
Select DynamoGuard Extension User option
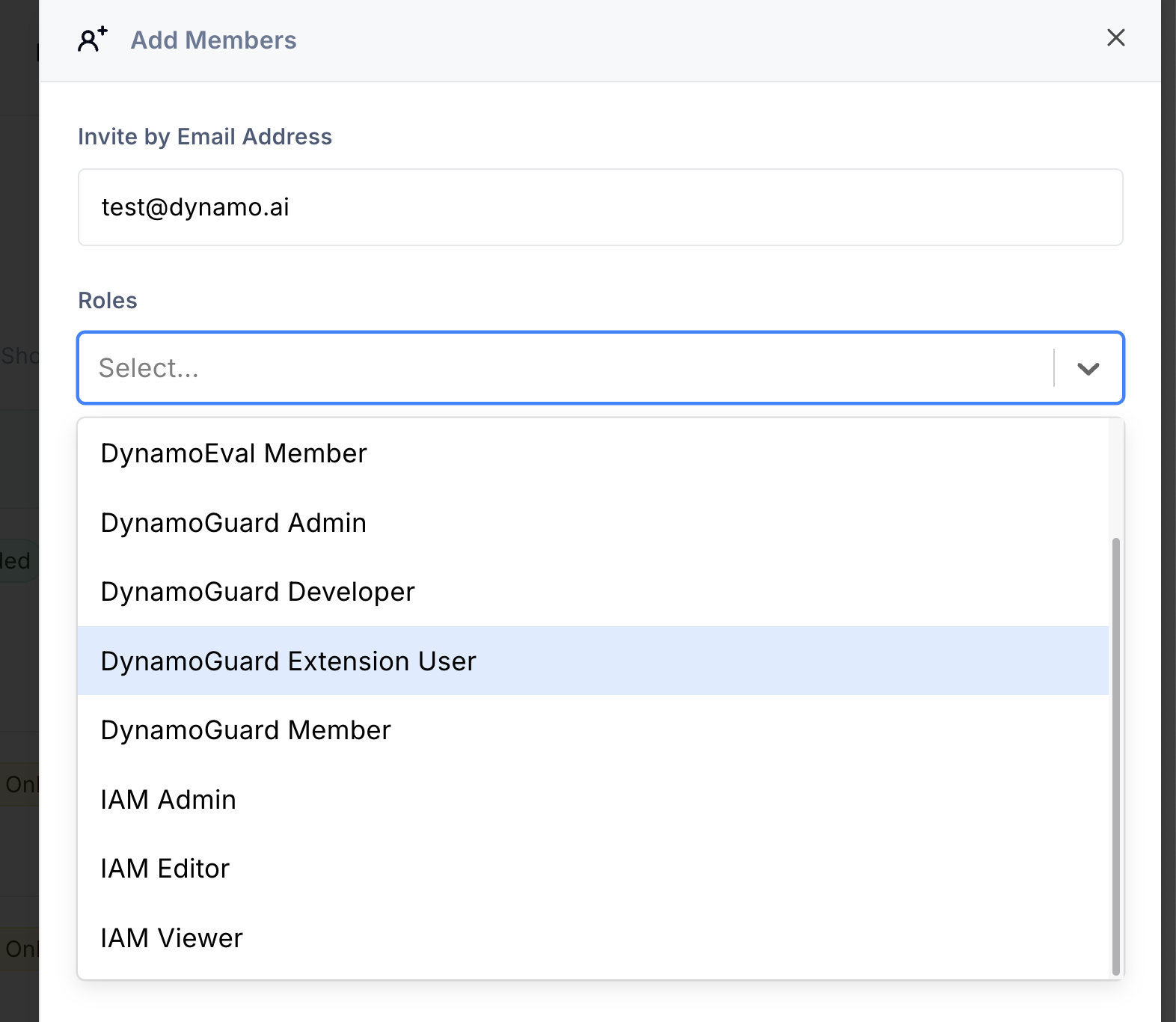(593, 661)
